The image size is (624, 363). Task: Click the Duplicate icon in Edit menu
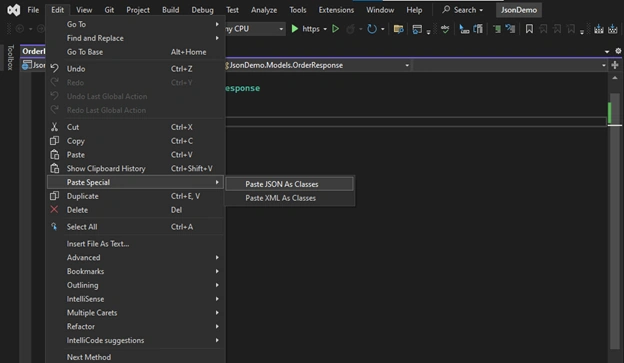click(55, 196)
